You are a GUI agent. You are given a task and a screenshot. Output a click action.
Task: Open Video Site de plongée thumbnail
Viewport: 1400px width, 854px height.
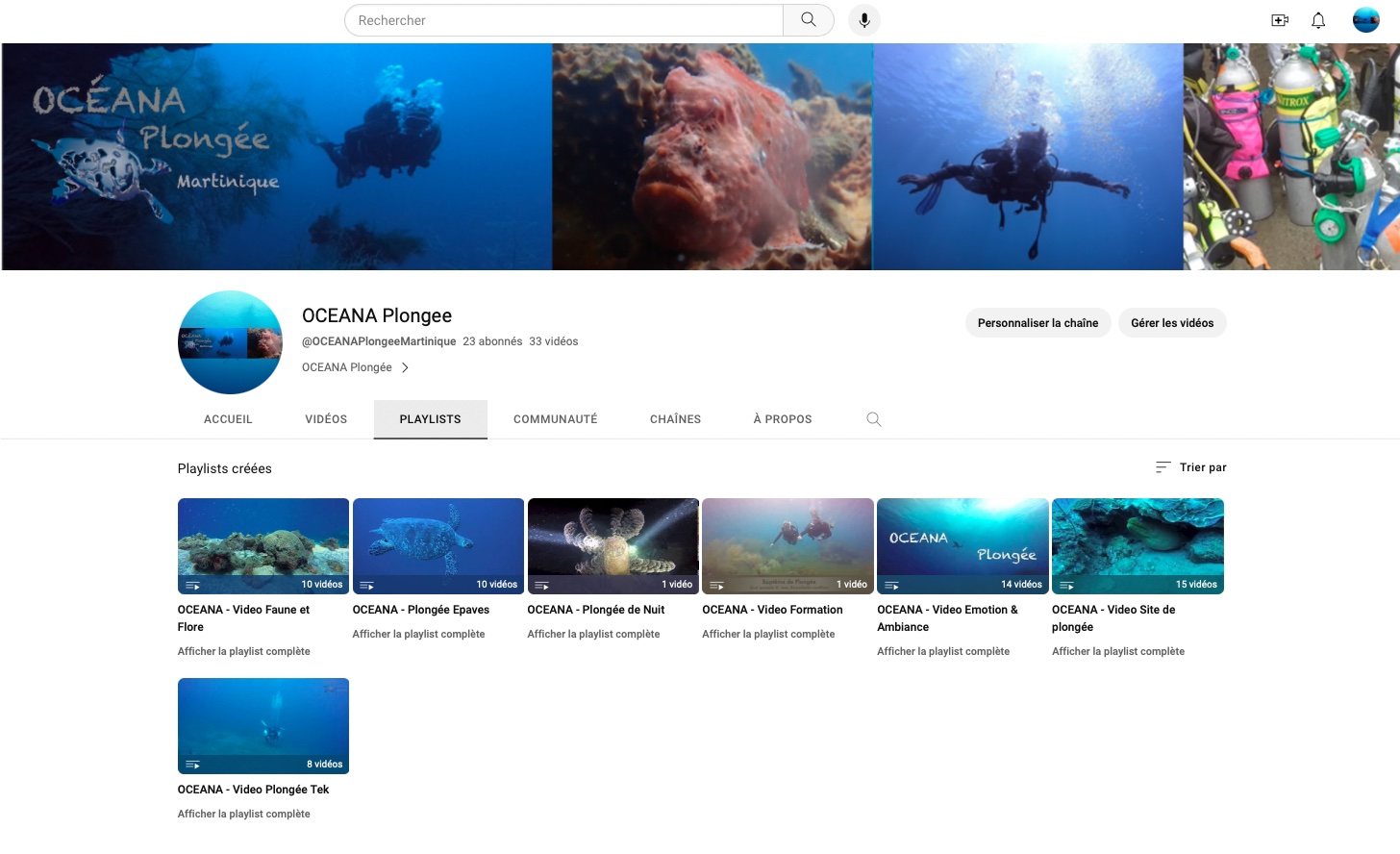click(x=1137, y=546)
